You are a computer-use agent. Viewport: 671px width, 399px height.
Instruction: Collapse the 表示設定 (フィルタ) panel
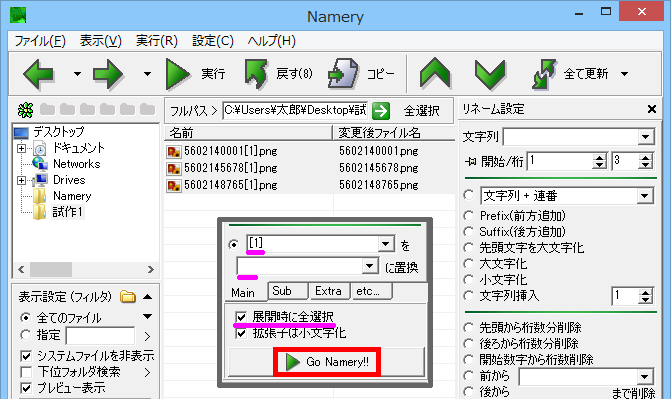pos(148,297)
